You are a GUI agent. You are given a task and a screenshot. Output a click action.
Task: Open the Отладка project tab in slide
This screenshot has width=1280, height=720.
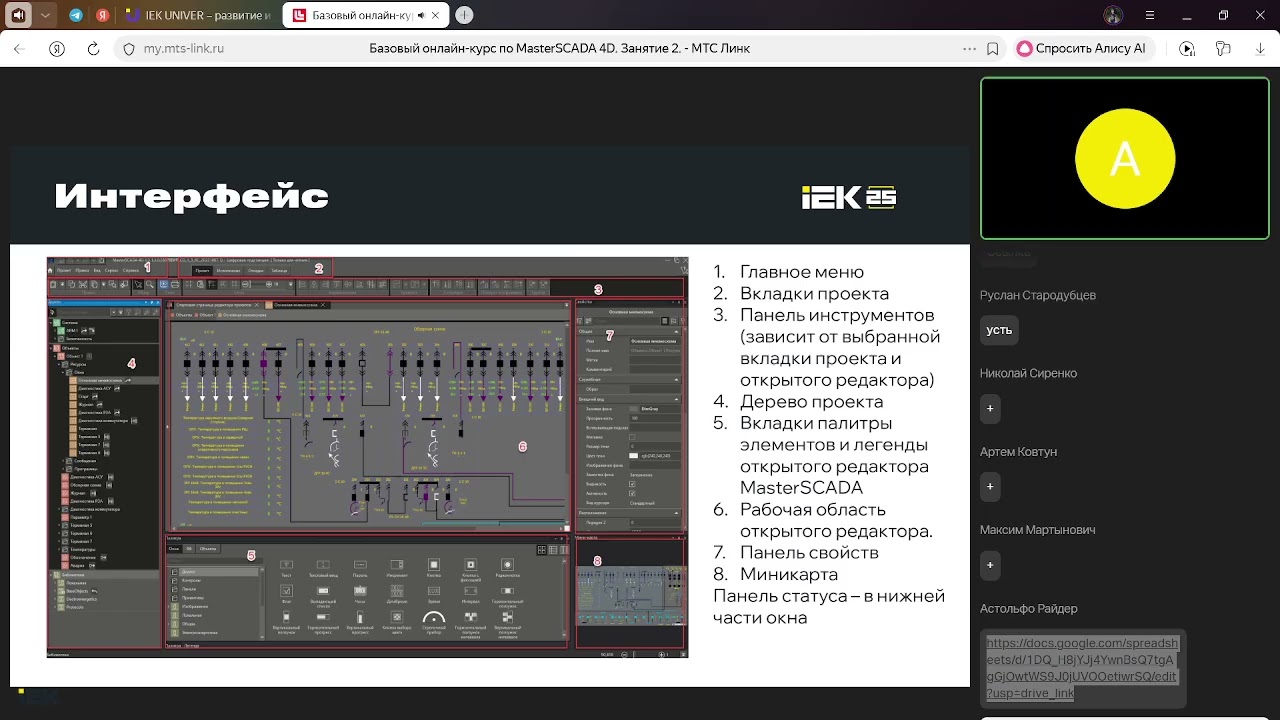[256, 270]
